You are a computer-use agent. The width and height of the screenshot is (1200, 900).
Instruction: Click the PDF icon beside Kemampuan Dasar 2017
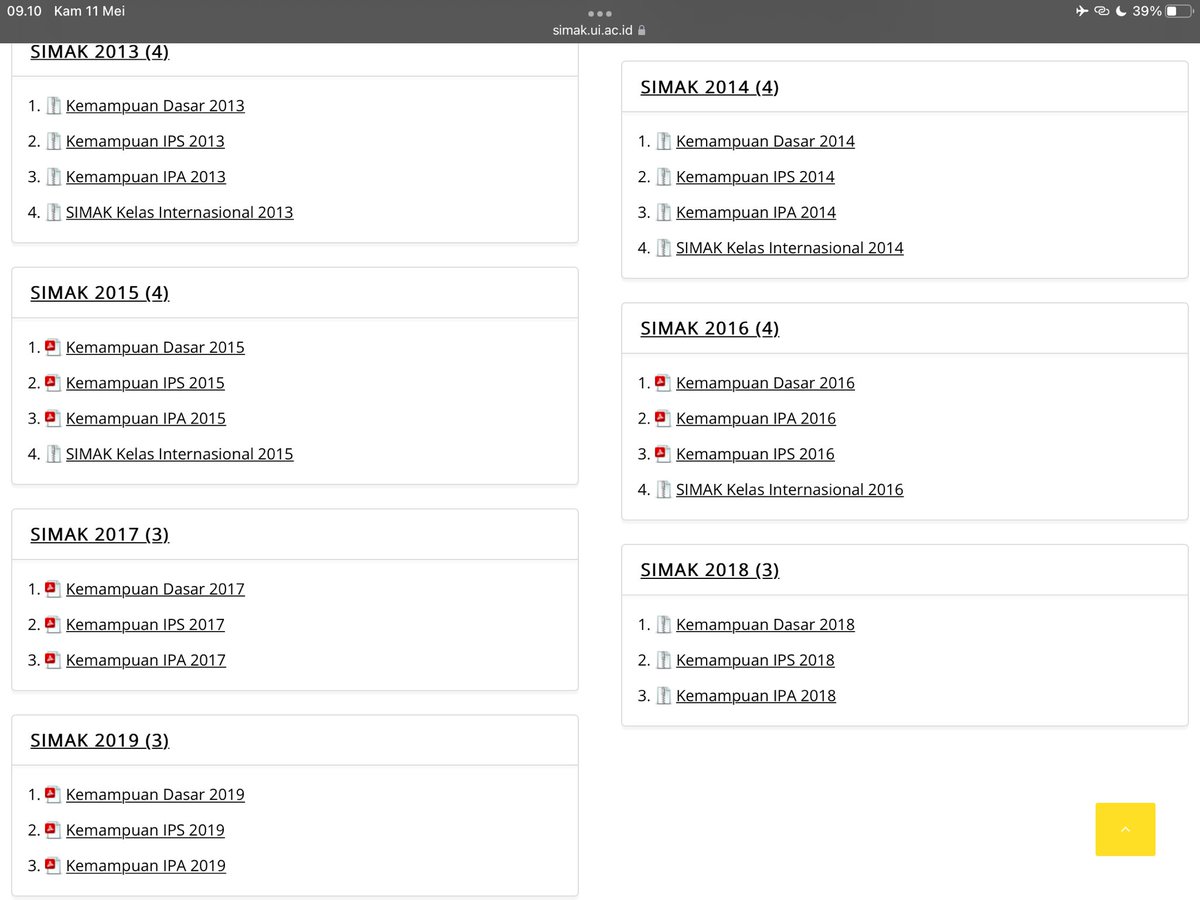pyautogui.click(x=53, y=588)
